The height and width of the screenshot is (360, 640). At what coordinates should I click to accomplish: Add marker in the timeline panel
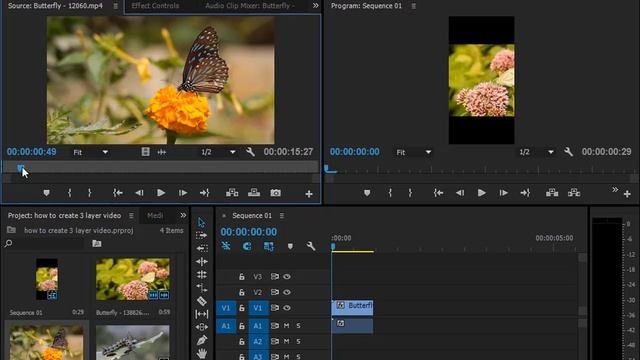coord(290,246)
